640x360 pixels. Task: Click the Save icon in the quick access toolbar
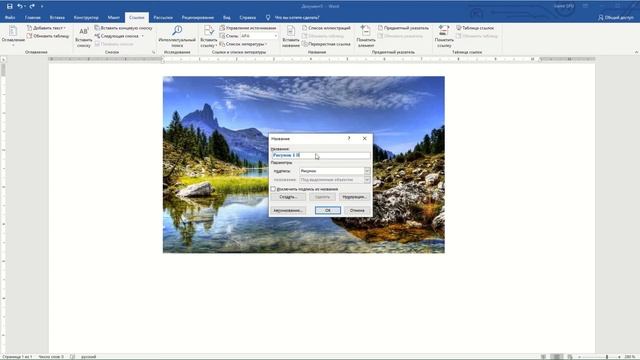tap(10, 6)
